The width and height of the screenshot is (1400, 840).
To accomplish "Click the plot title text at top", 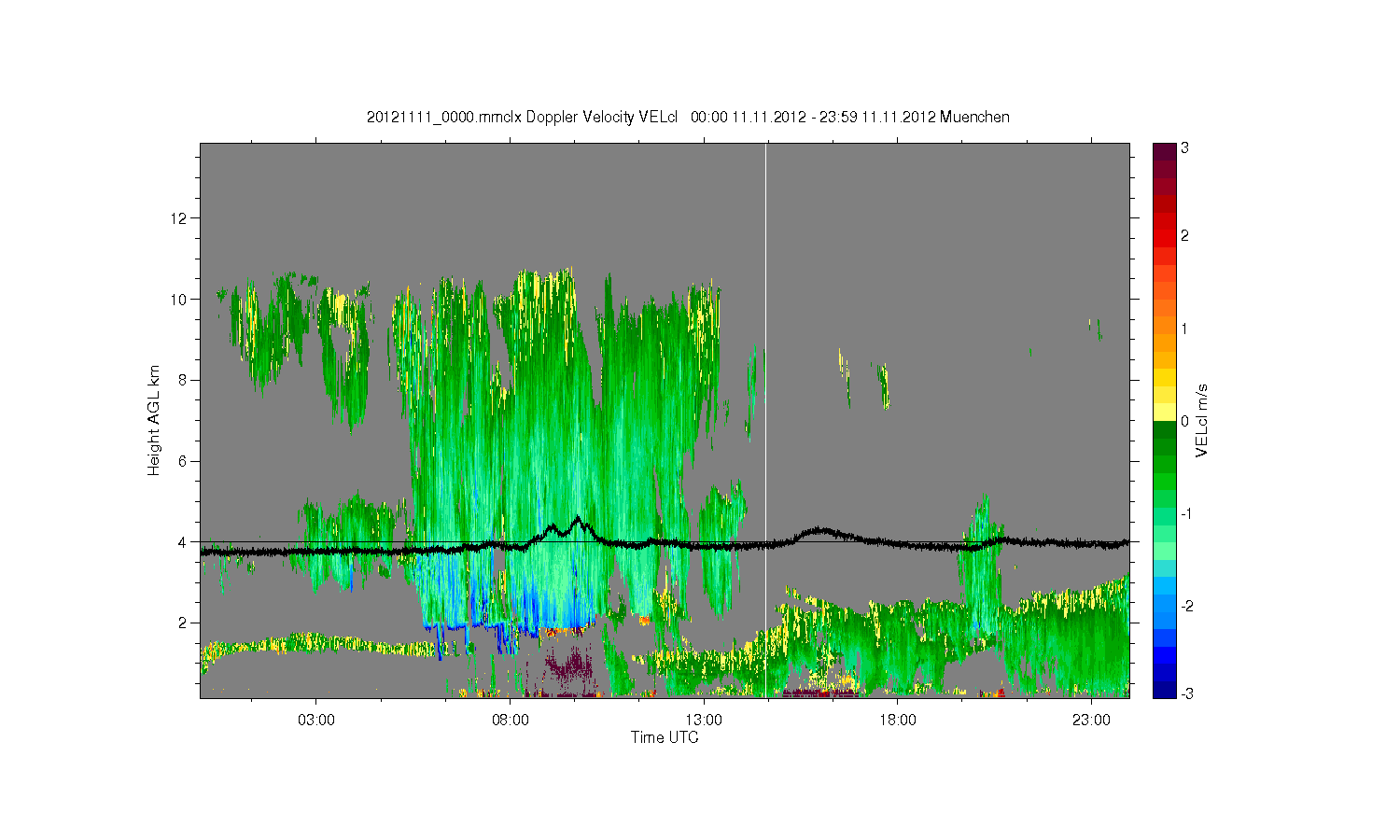I will 688,118.
